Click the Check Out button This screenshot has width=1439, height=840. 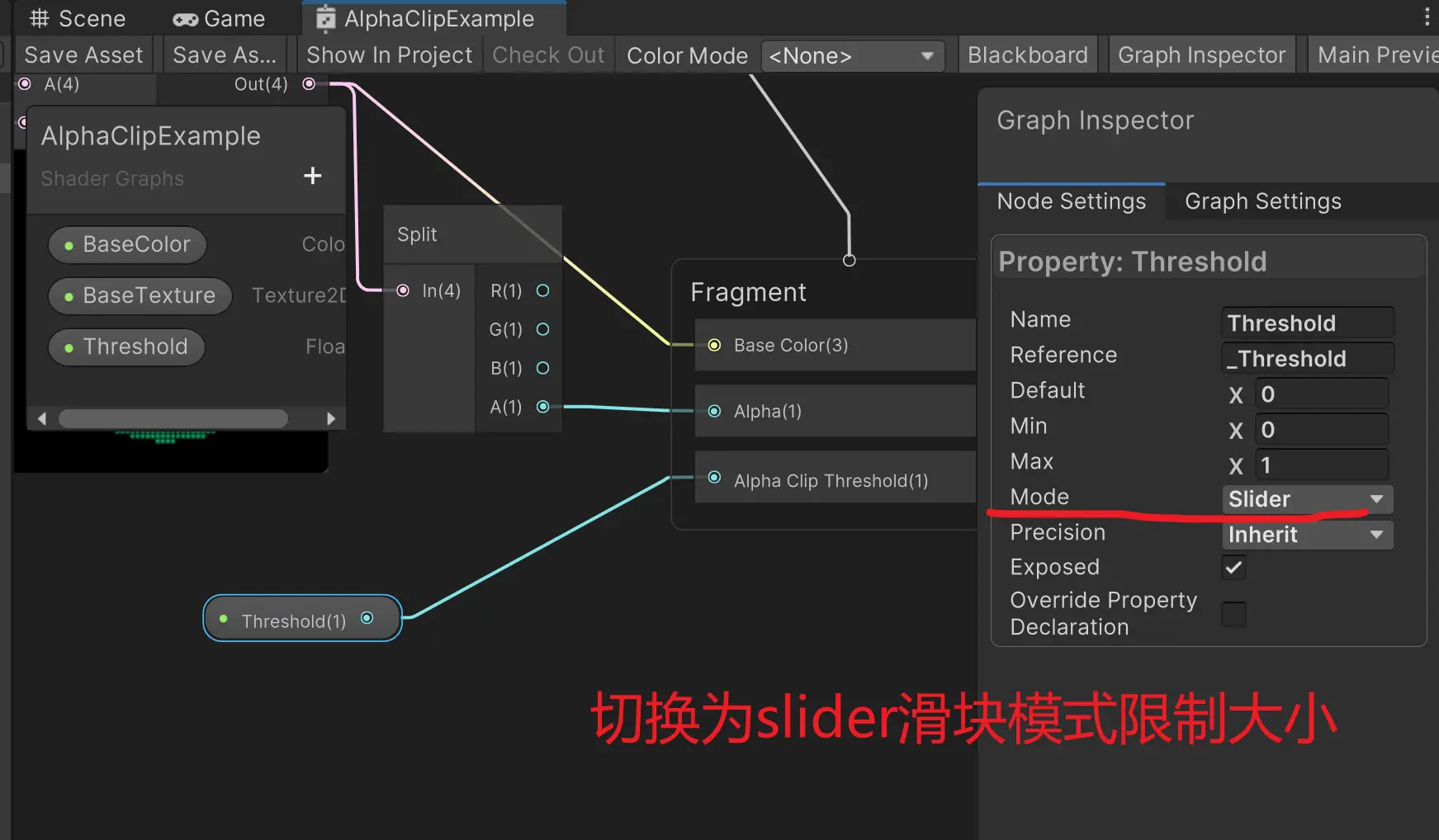point(549,55)
